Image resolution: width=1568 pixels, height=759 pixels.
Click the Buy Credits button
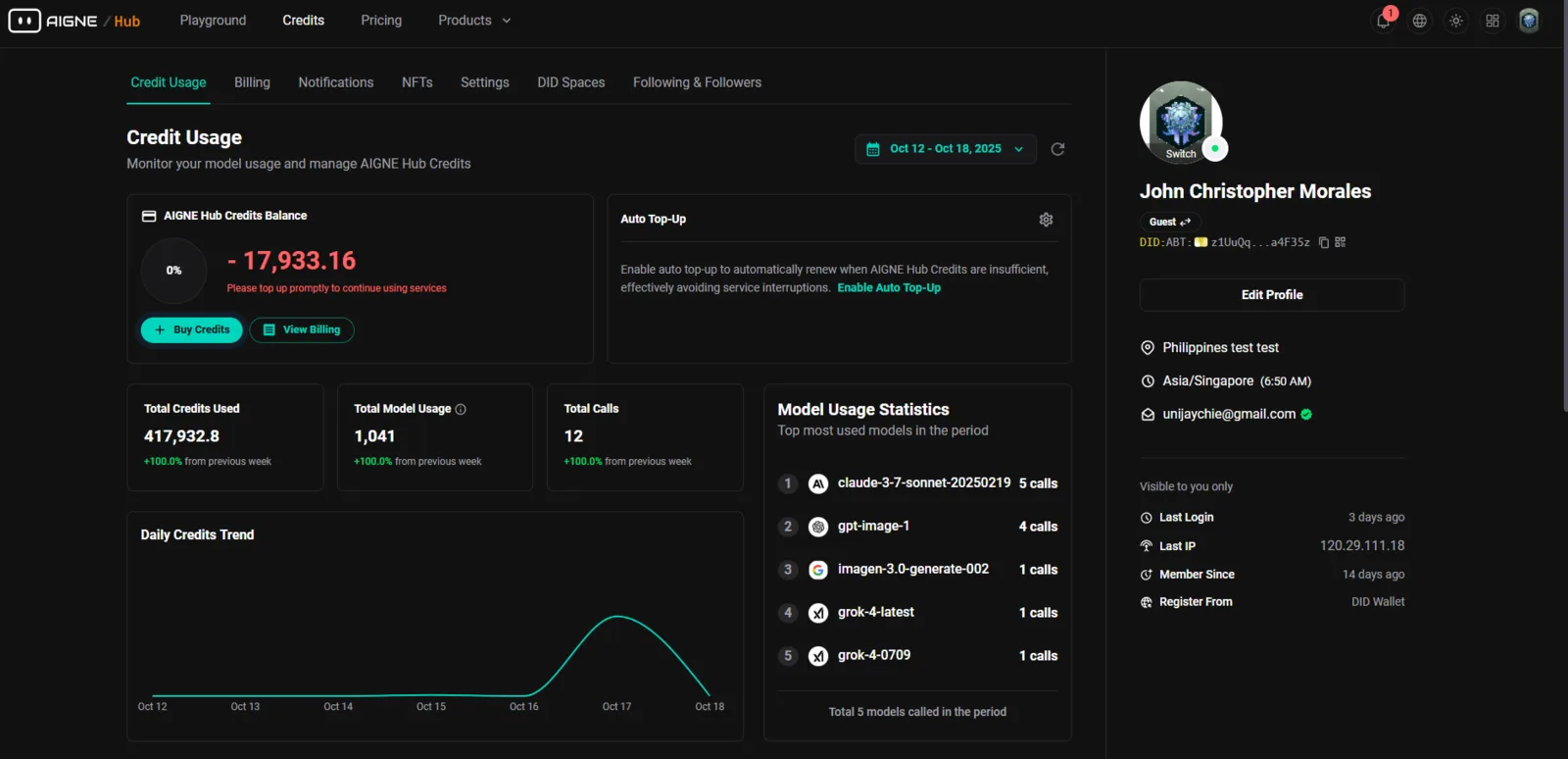[192, 330]
